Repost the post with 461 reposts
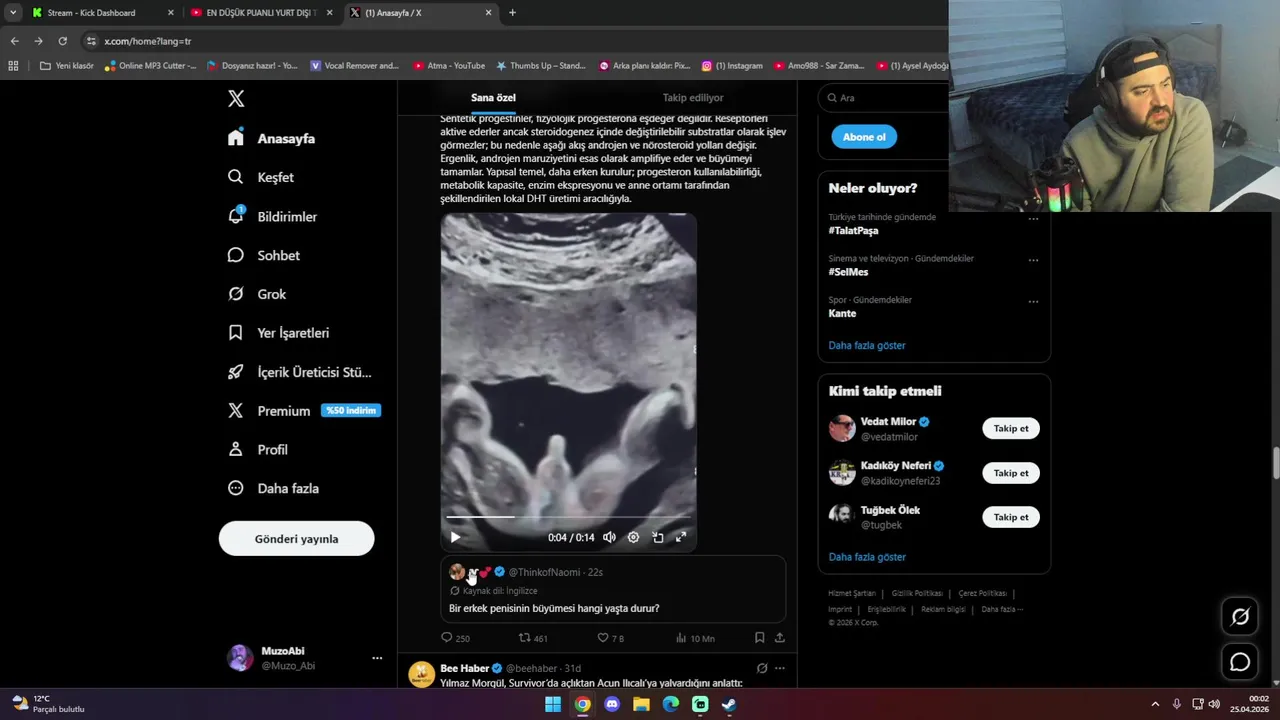Screen dimensions: 1280x720 [x=533, y=638]
